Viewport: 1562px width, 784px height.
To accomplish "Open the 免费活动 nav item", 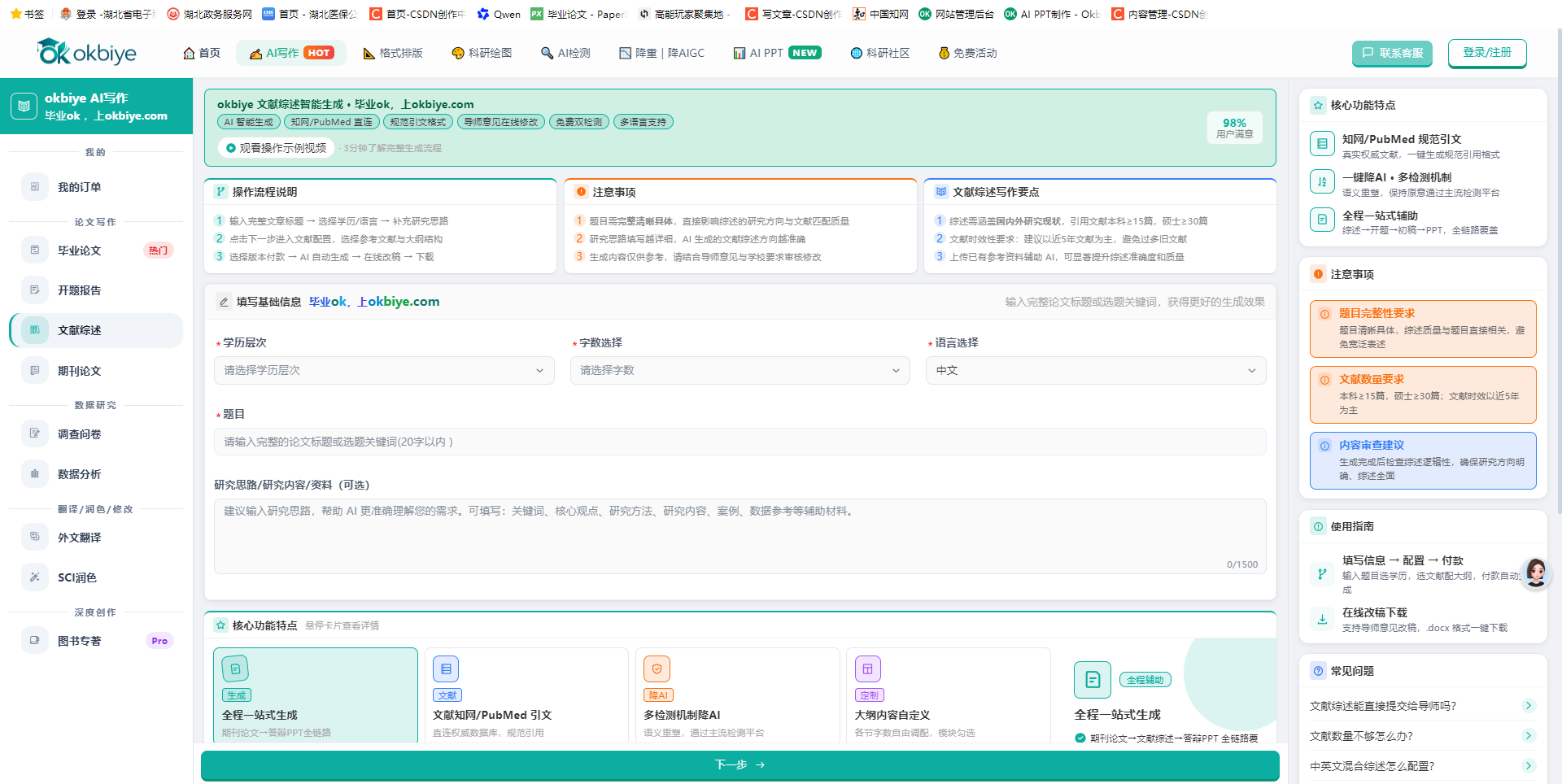I will click(967, 53).
